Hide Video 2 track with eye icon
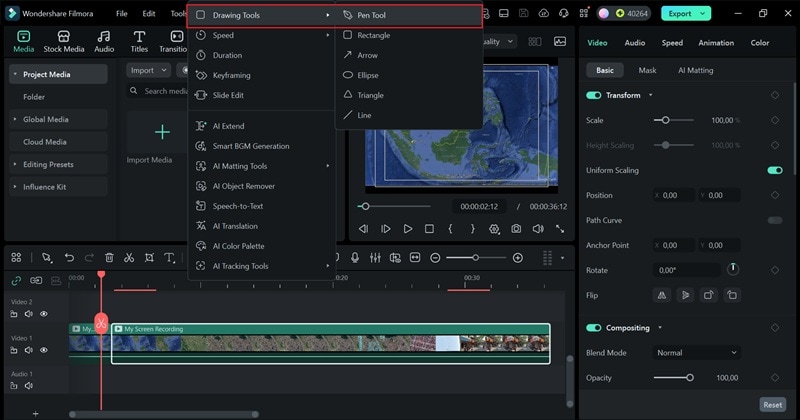Screen dimensions: 800x420 point(44,314)
